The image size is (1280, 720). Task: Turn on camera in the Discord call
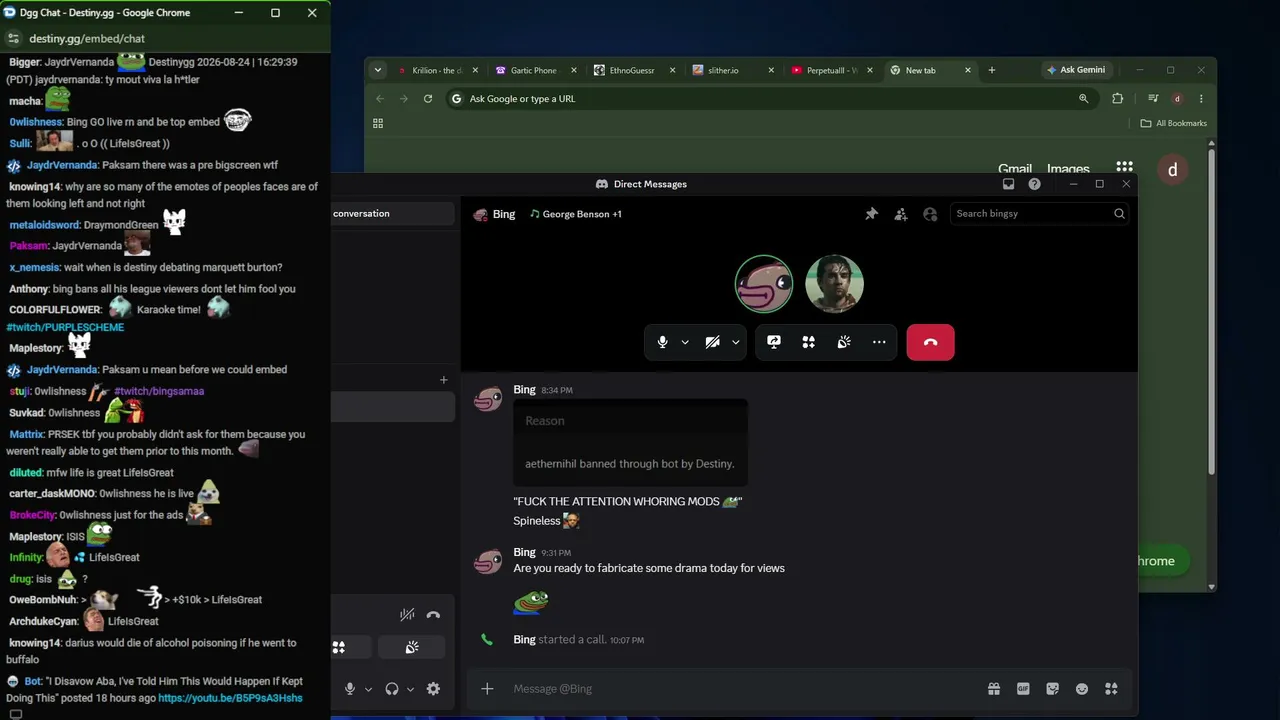pos(712,342)
